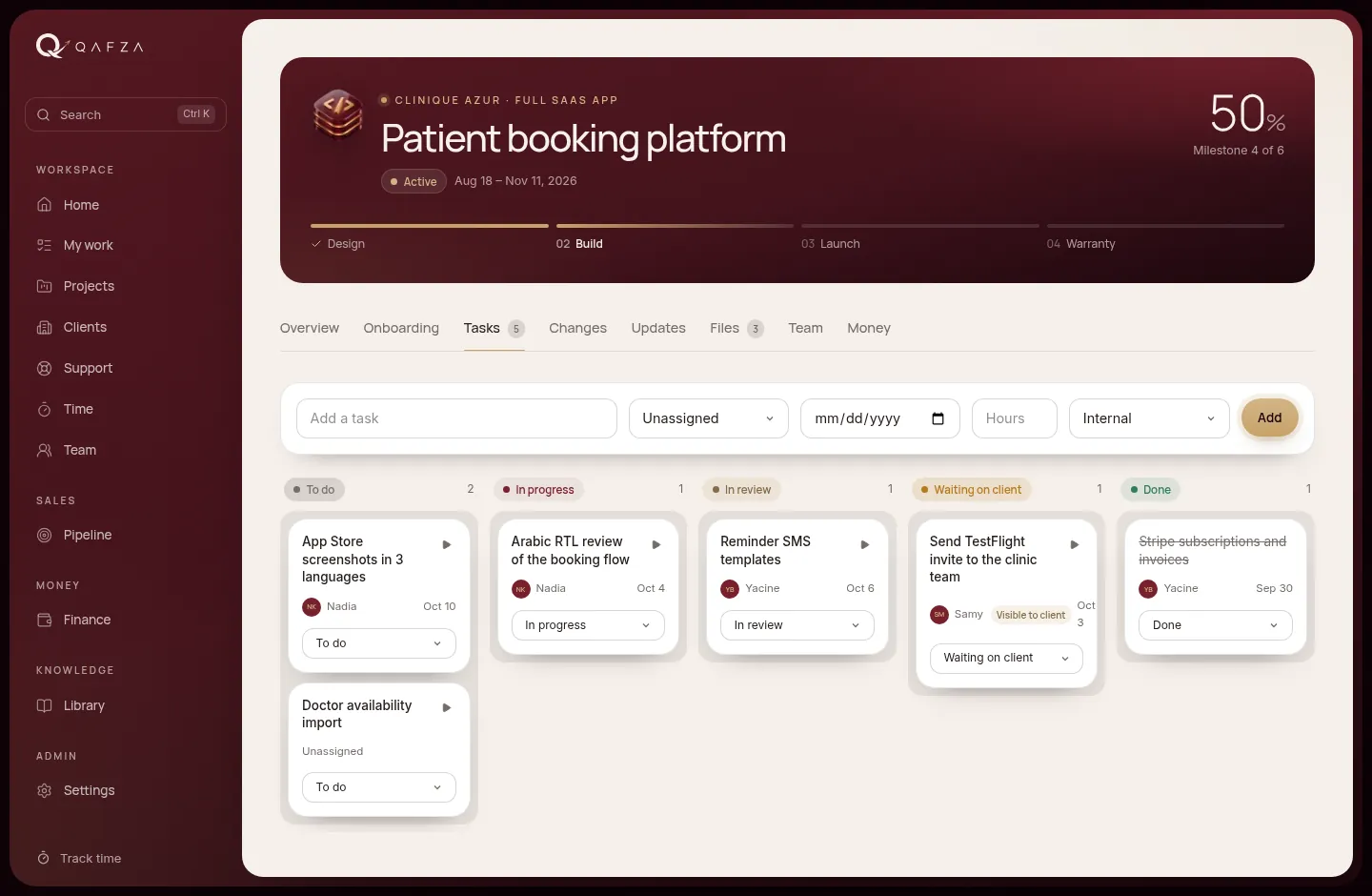Click the Settings gear icon
Viewport: 1372px width, 896px height.
point(44,790)
